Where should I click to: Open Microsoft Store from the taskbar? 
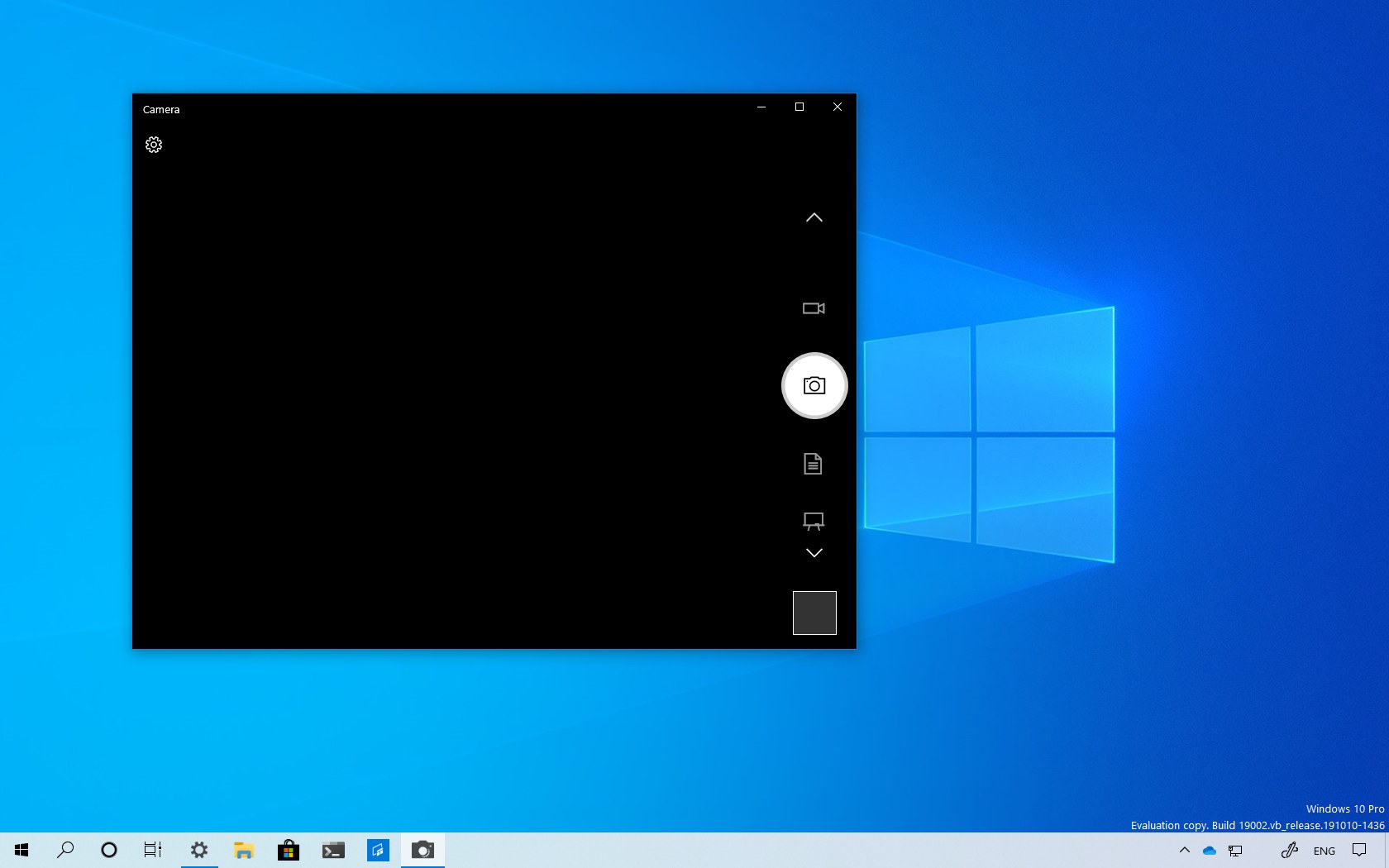pyautogui.click(x=289, y=850)
